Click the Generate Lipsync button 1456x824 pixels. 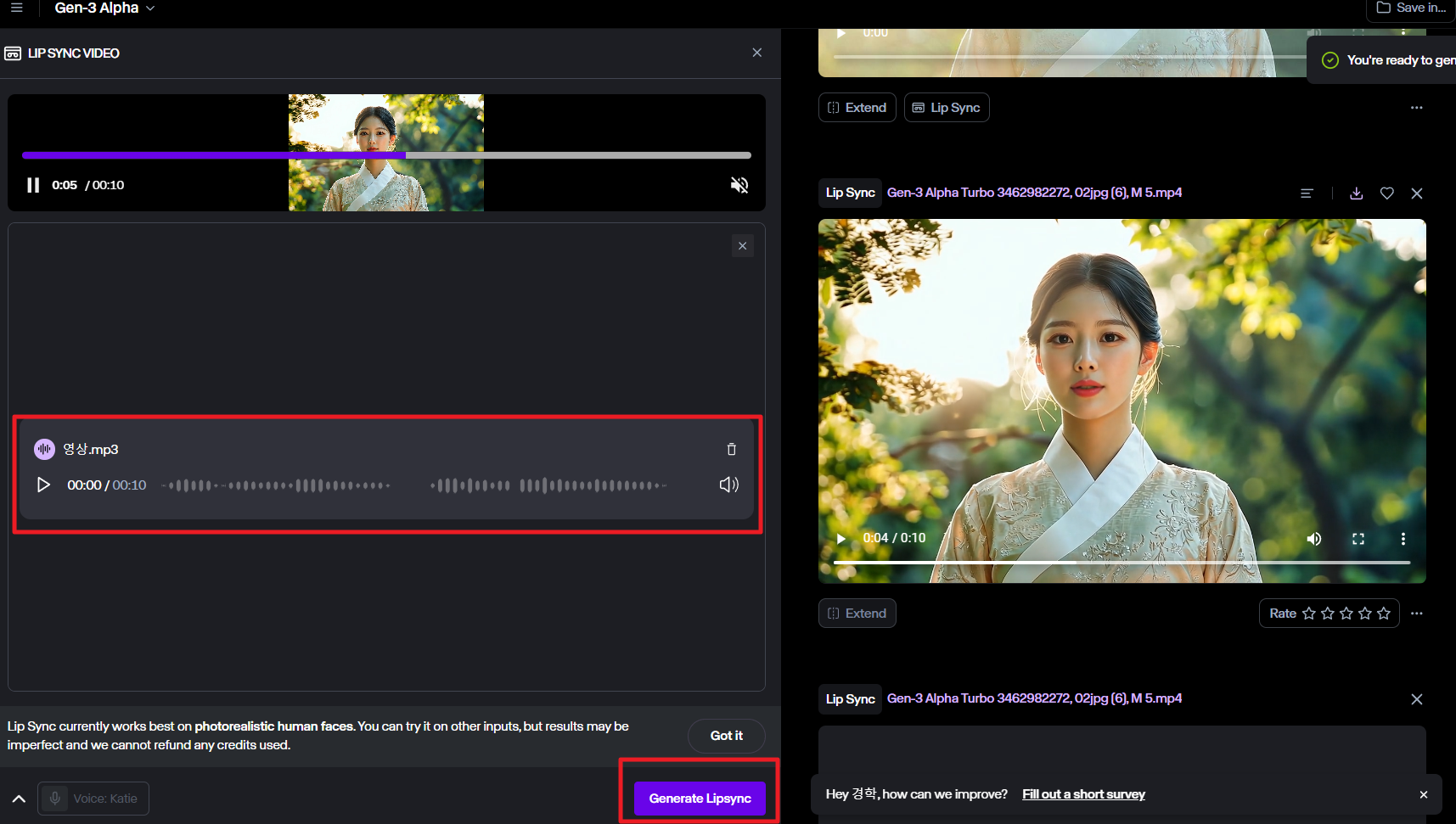(700, 799)
